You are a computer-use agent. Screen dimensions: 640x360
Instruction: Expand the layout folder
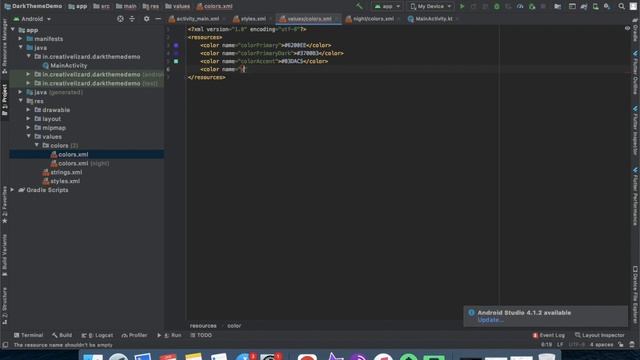(29, 119)
